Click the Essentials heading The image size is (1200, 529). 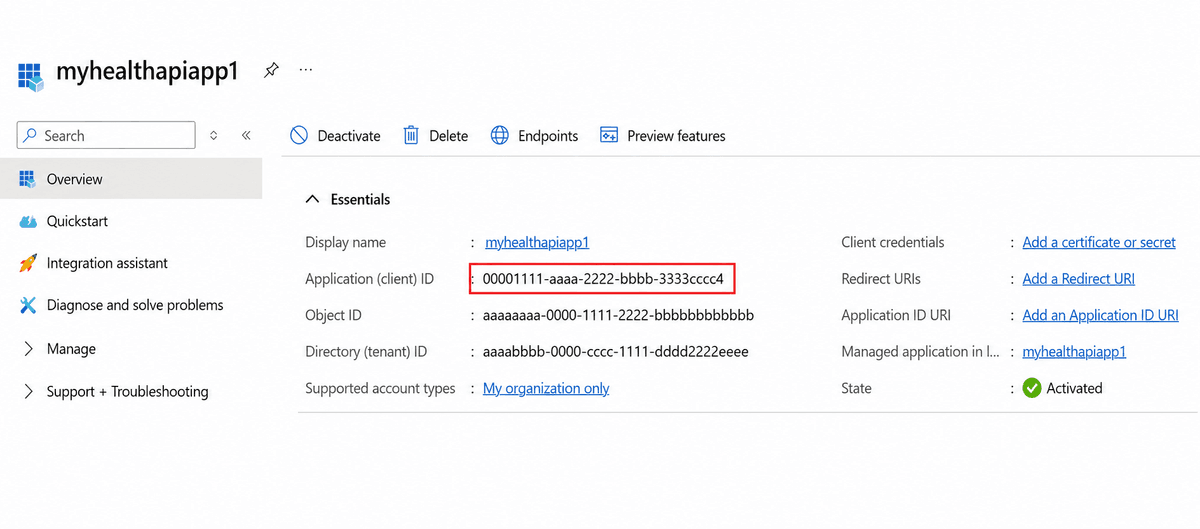pyautogui.click(x=360, y=199)
